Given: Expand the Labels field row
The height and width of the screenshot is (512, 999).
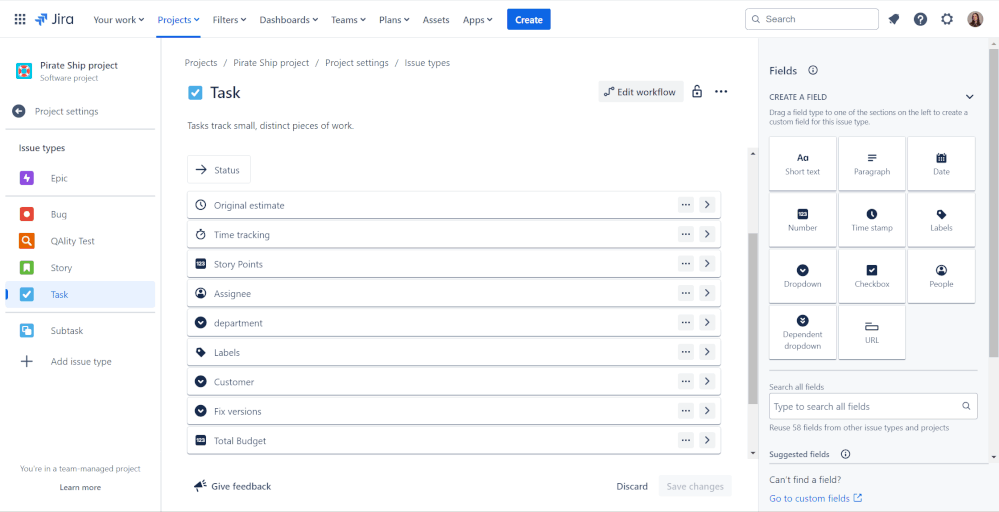Looking at the screenshot, I should (x=707, y=352).
